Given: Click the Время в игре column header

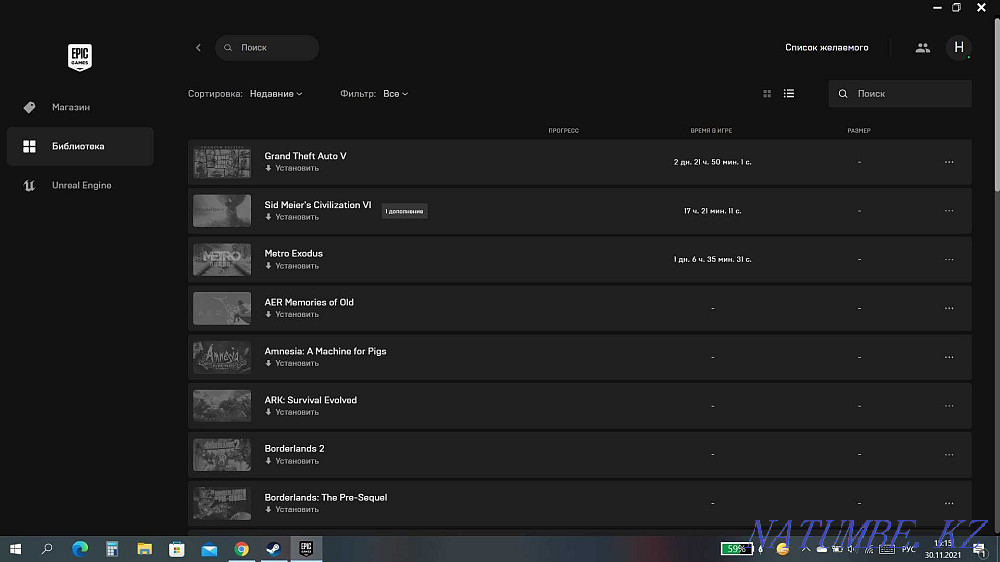Looking at the screenshot, I should 711,131.
